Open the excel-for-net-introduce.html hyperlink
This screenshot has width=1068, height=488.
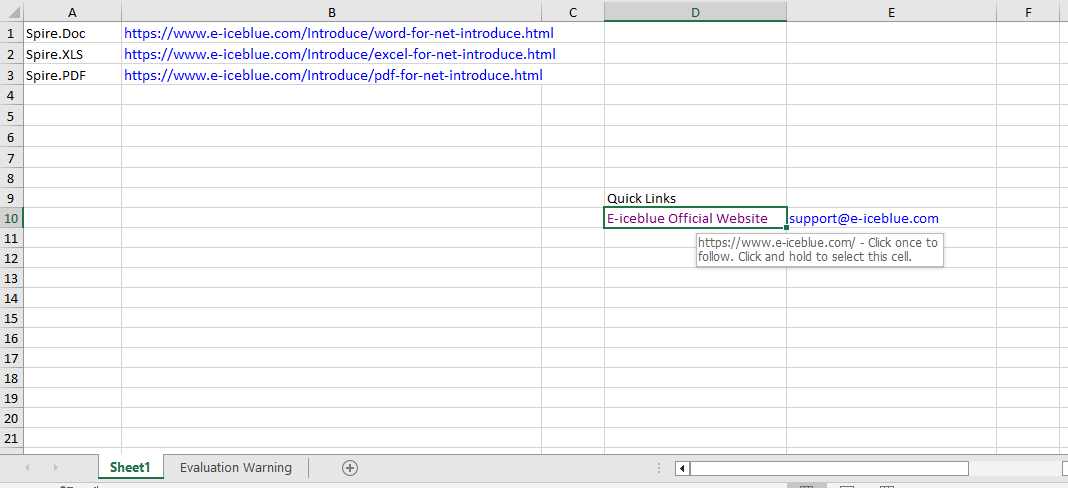click(340, 54)
